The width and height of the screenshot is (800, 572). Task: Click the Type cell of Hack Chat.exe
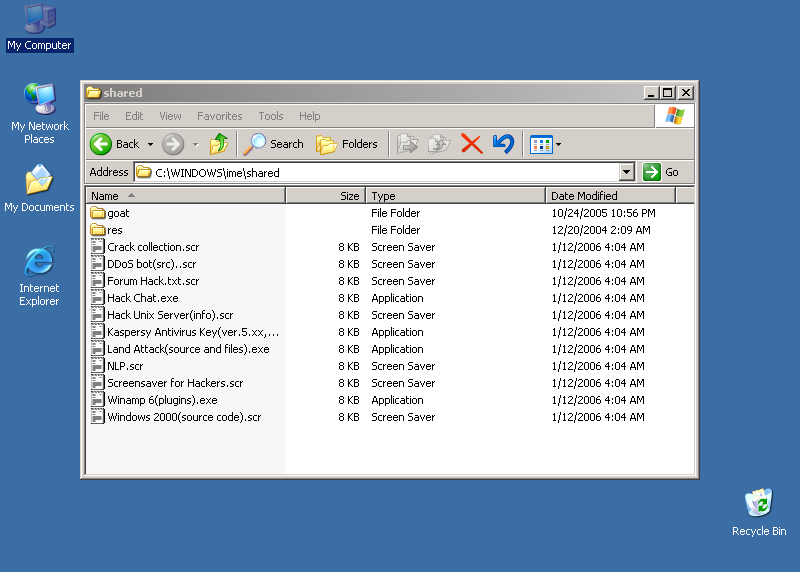(x=397, y=298)
